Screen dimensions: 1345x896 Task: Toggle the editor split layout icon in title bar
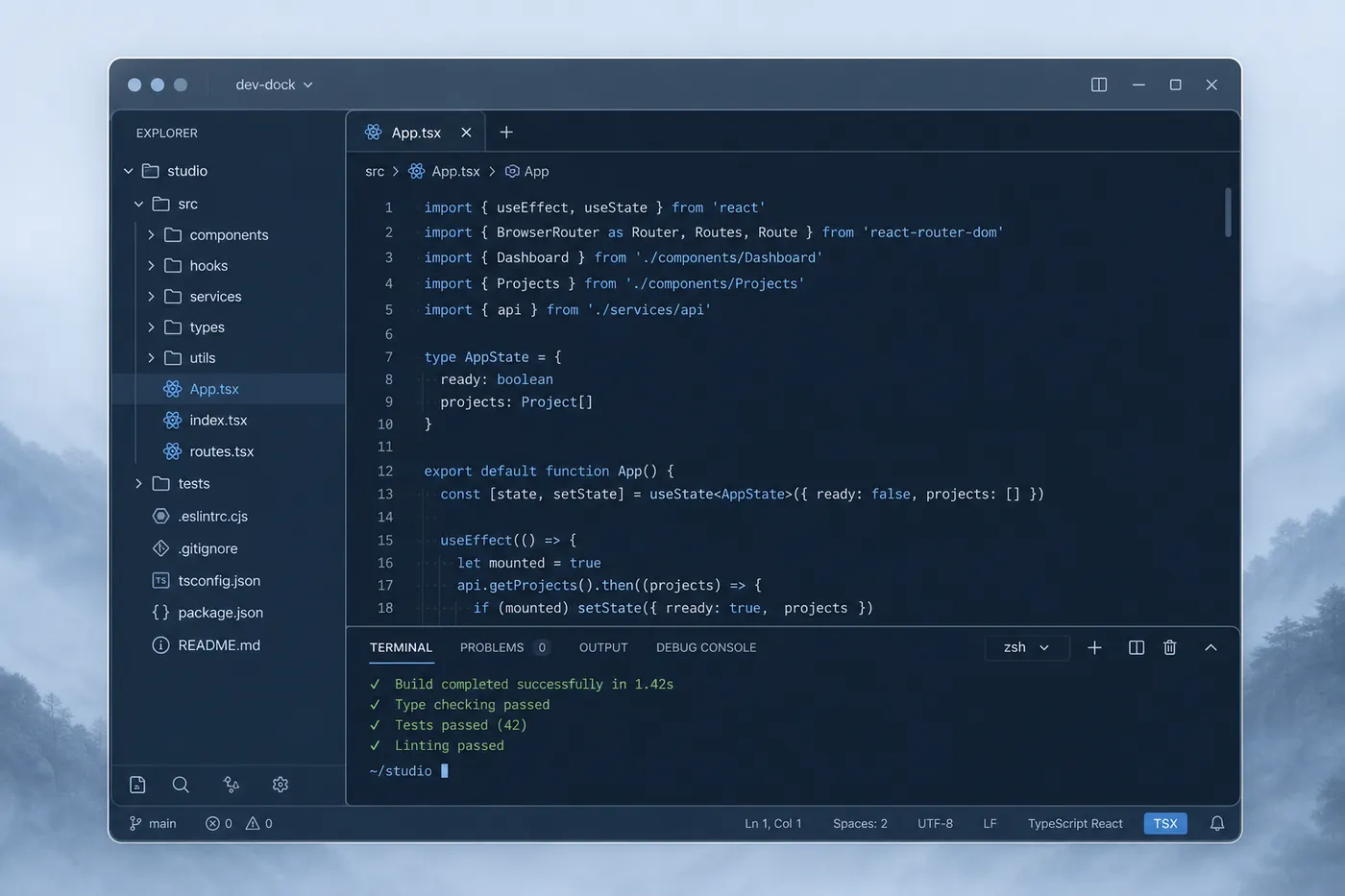click(1099, 85)
